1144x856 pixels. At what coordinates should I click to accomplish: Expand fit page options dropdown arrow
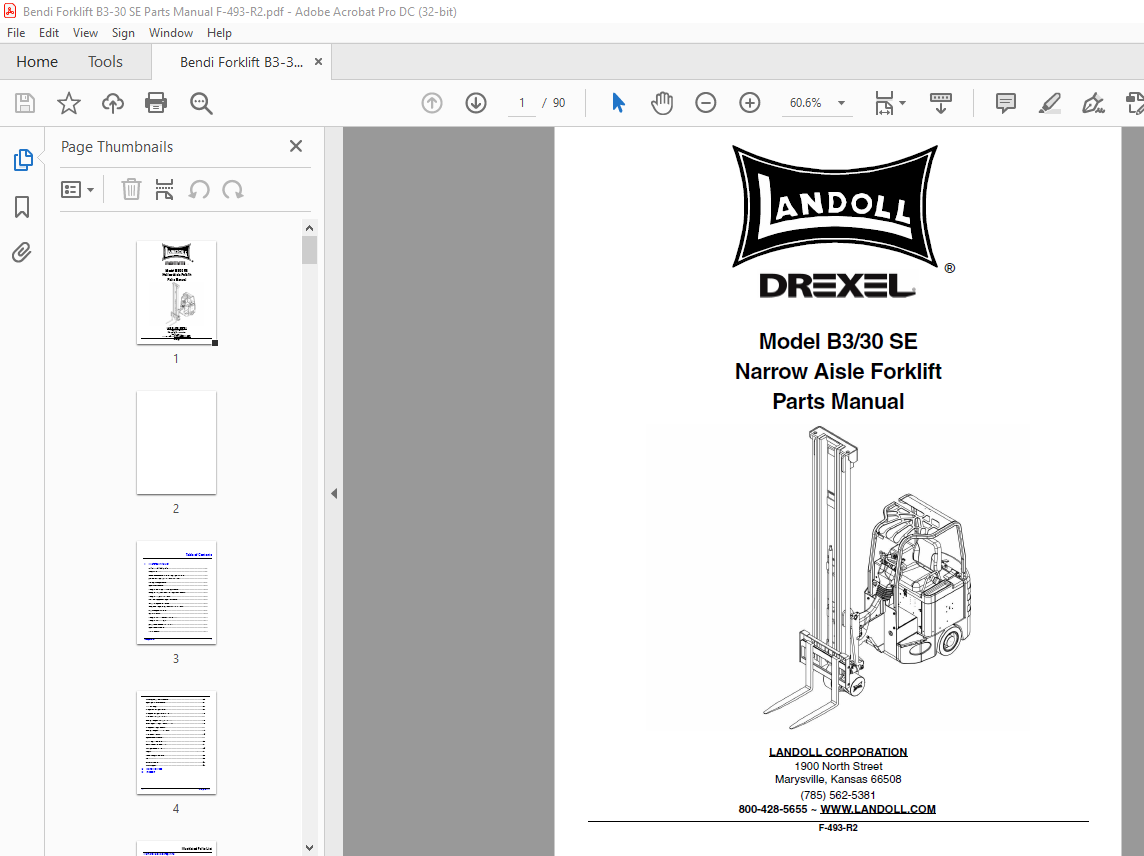[903, 103]
